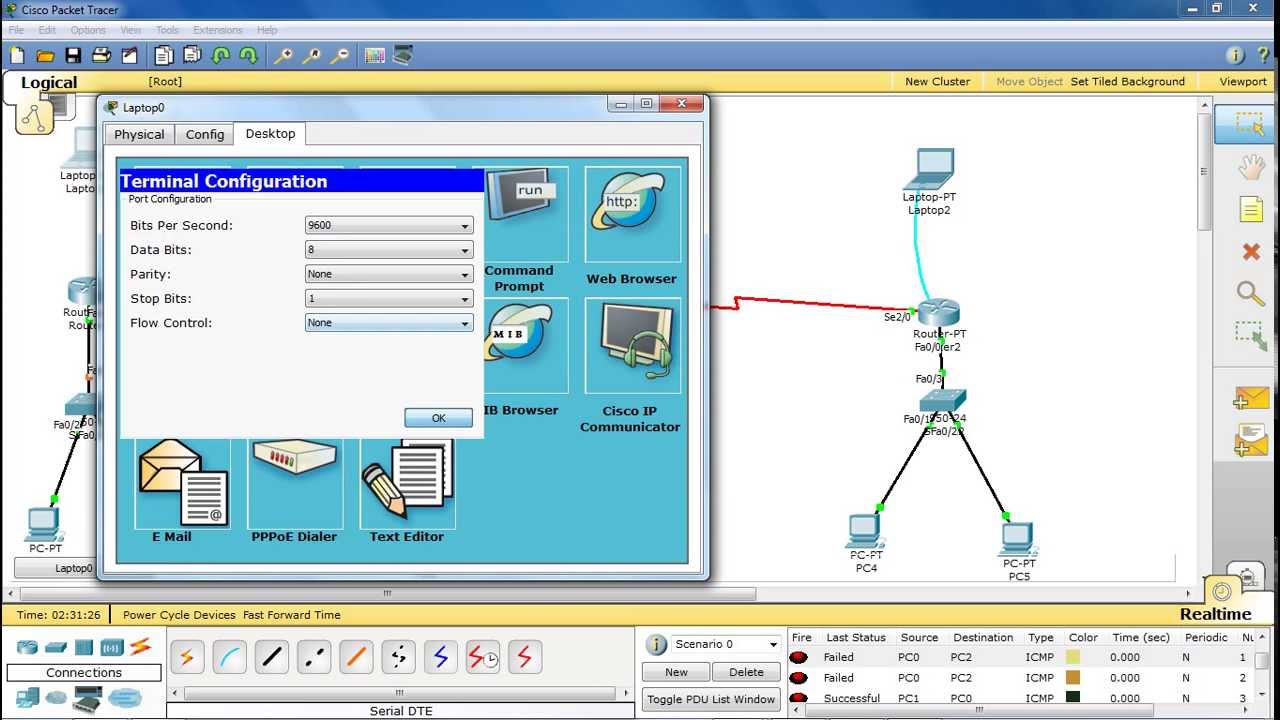Click Toggle PDU List Window button
Viewport: 1280px width, 720px height.
coord(711,699)
